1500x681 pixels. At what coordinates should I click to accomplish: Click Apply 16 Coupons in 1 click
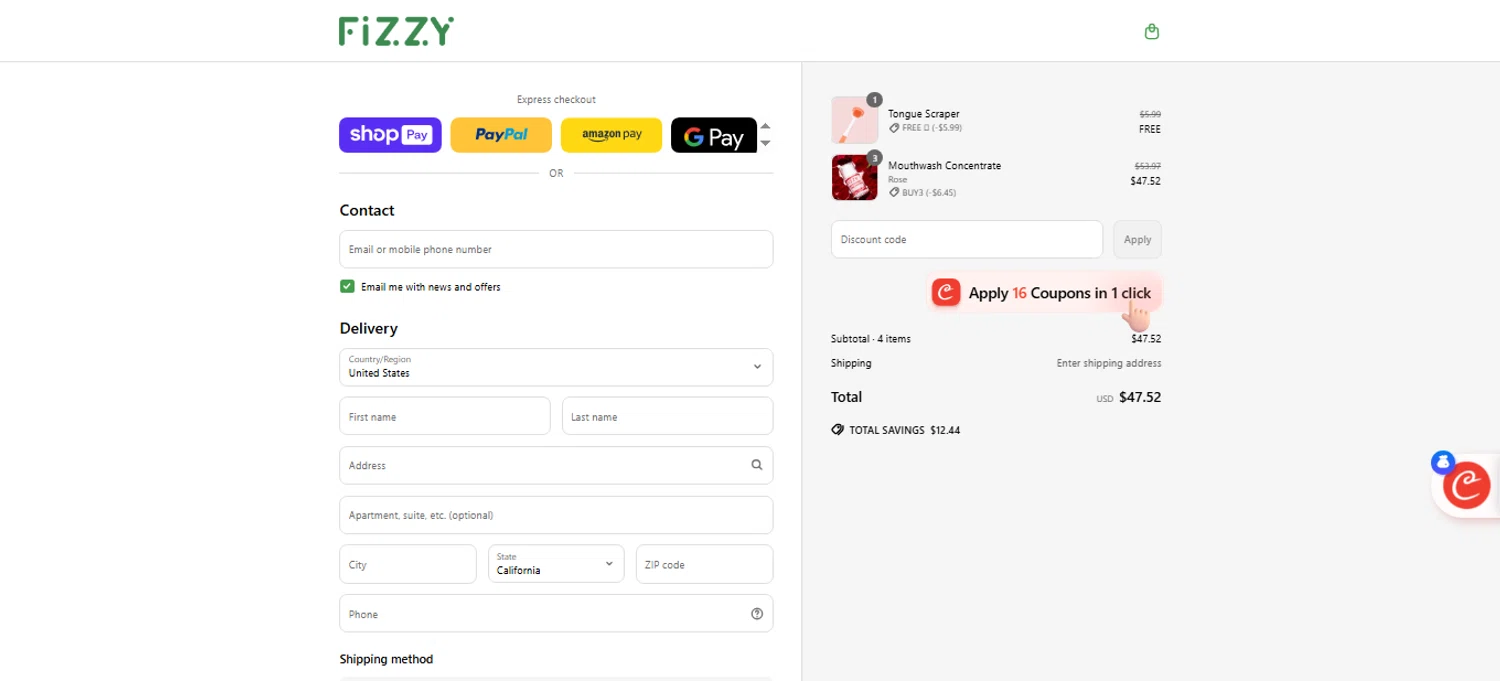pyautogui.click(x=1044, y=293)
